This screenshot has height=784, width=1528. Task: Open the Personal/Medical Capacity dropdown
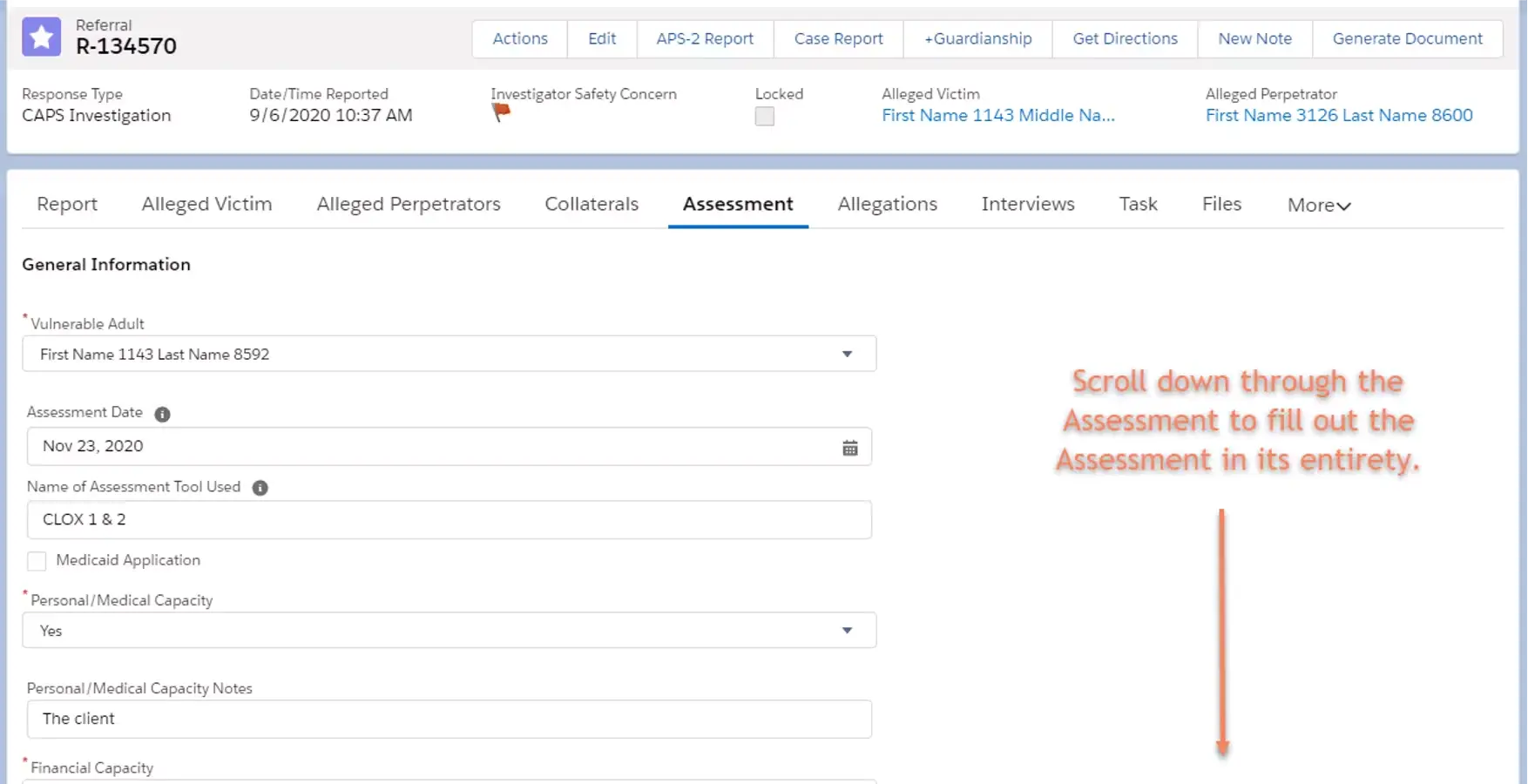[x=449, y=630]
